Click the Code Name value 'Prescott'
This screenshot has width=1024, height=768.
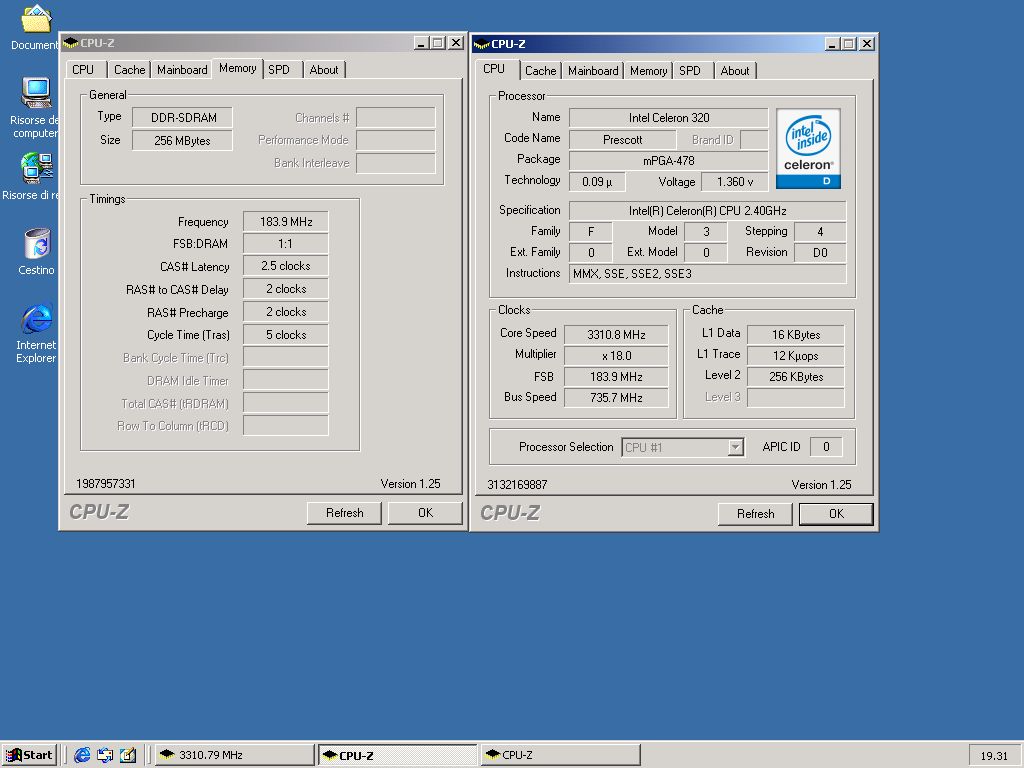(x=622, y=140)
